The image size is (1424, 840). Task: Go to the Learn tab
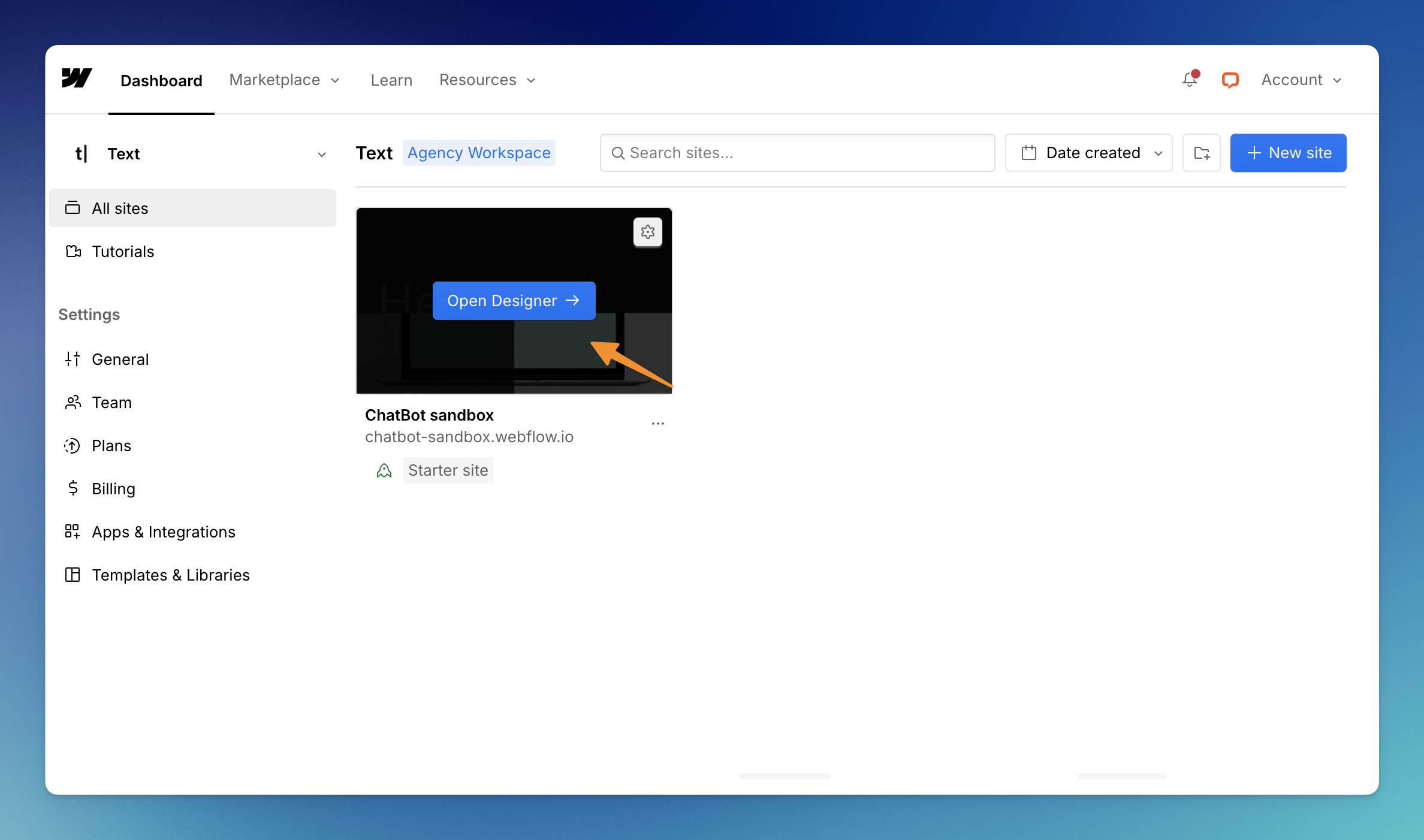click(391, 80)
